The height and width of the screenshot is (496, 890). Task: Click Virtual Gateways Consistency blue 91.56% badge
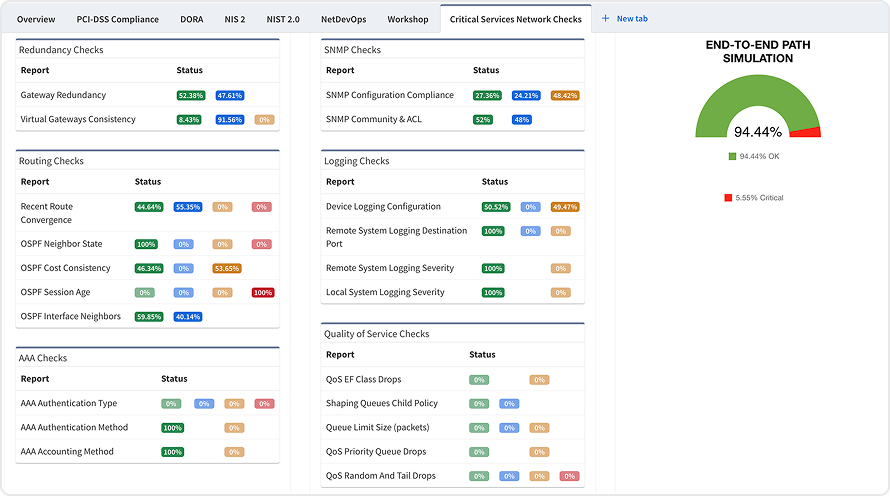[230, 120]
